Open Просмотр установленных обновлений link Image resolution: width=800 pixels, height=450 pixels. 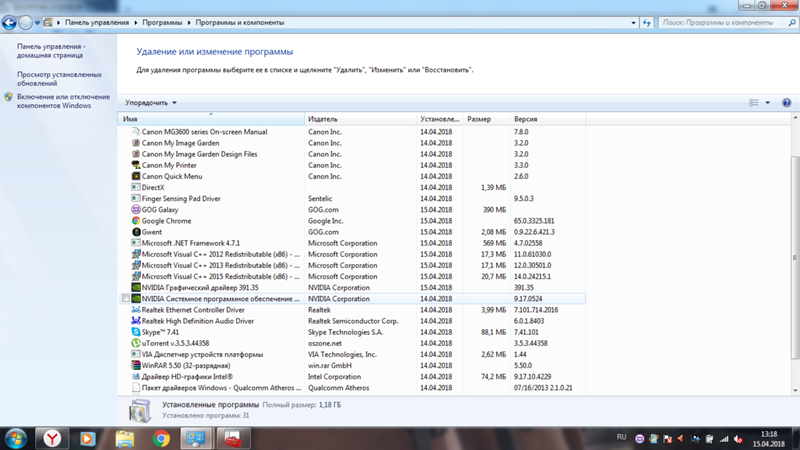point(59,79)
